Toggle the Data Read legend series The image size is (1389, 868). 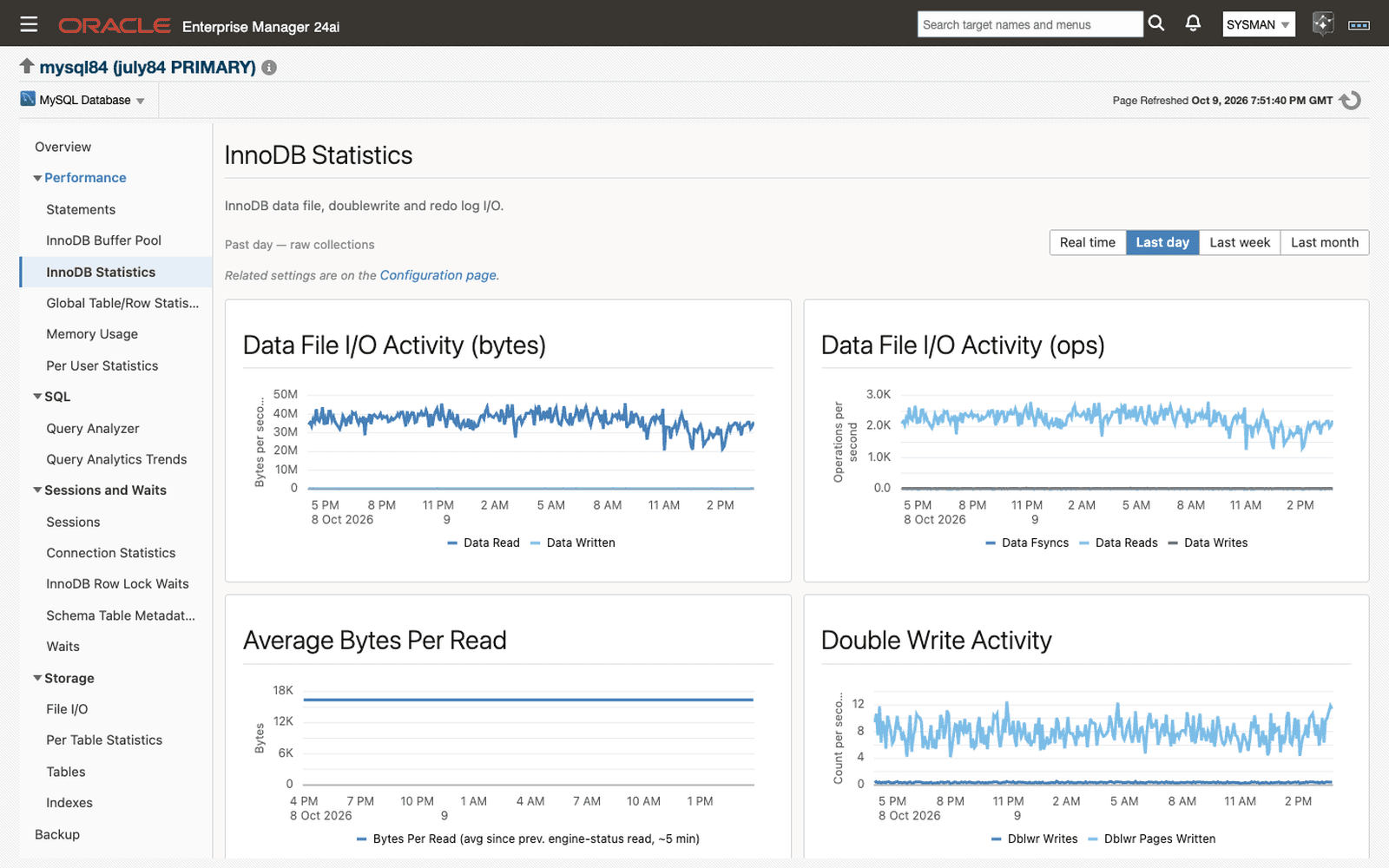(484, 542)
